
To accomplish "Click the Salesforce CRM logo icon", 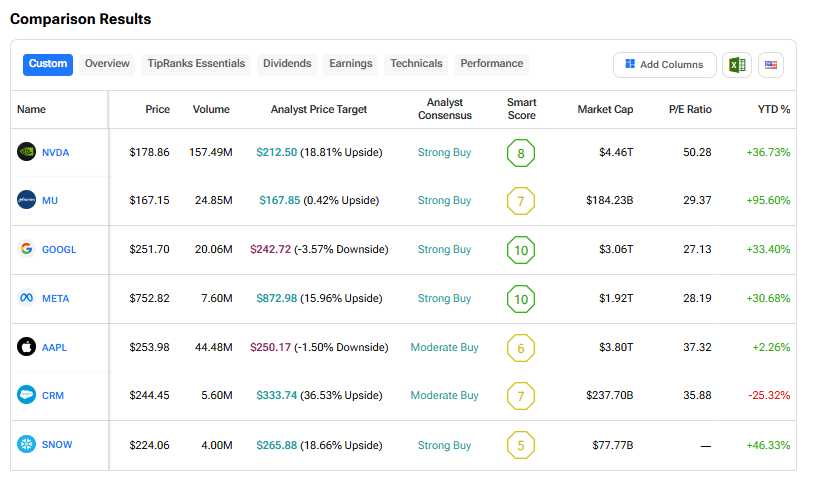I will [x=26, y=395].
